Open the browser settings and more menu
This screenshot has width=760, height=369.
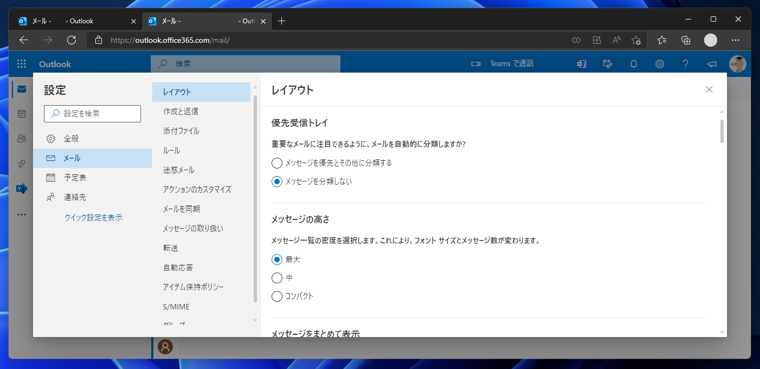(x=735, y=40)
